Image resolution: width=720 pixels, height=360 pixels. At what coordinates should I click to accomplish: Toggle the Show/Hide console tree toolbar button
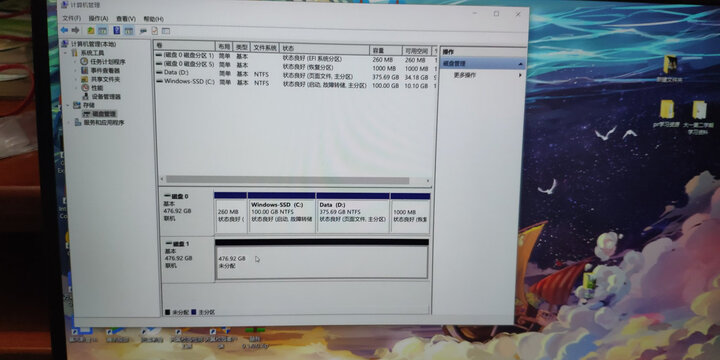click(102, 31)
